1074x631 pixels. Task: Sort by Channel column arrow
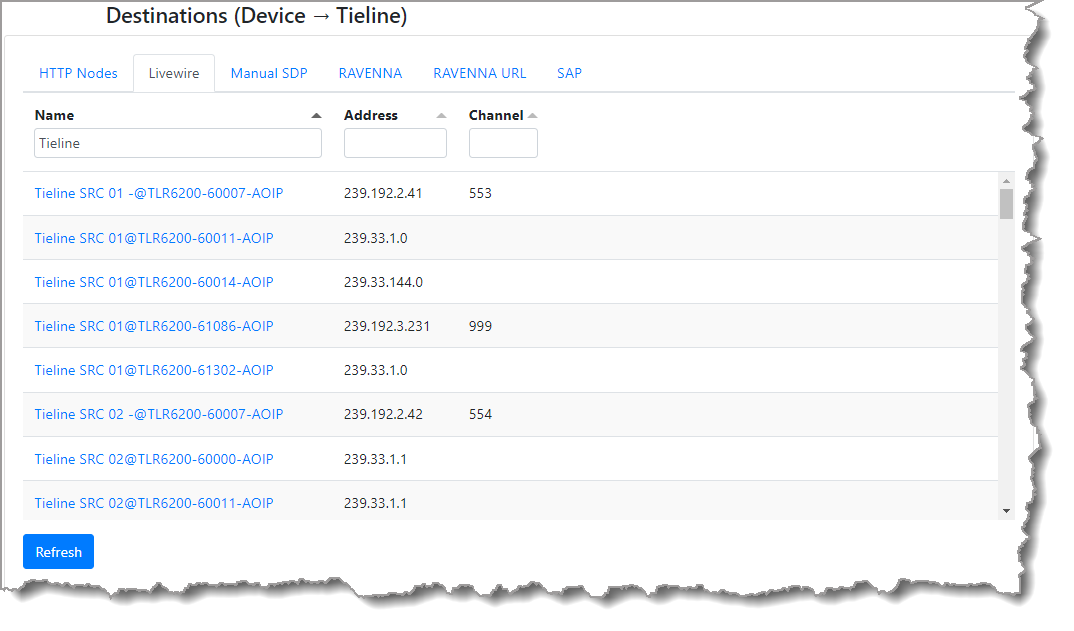point(532,116)
